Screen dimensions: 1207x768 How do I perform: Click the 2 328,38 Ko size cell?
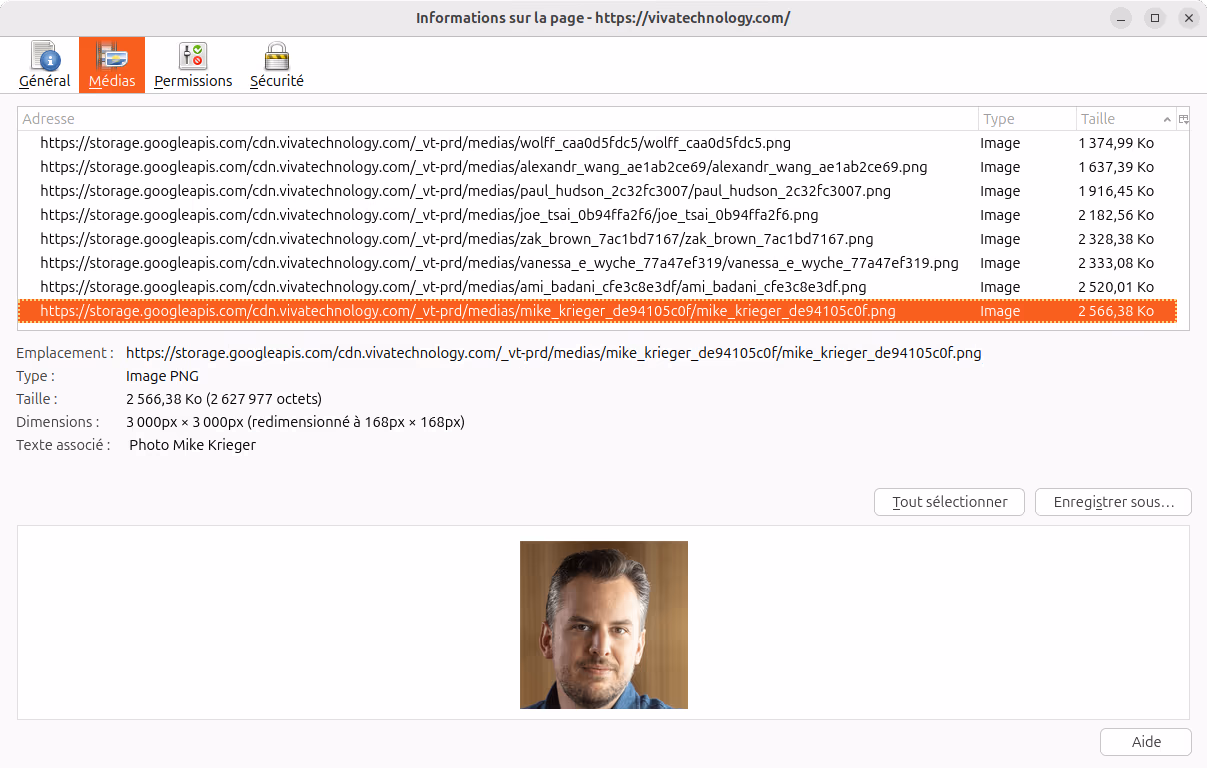click(x=1116, y=239)
